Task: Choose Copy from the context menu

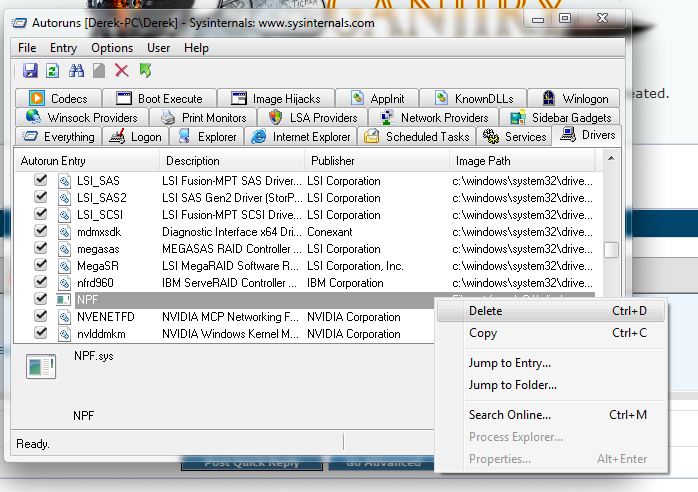Action: (551, 333)
